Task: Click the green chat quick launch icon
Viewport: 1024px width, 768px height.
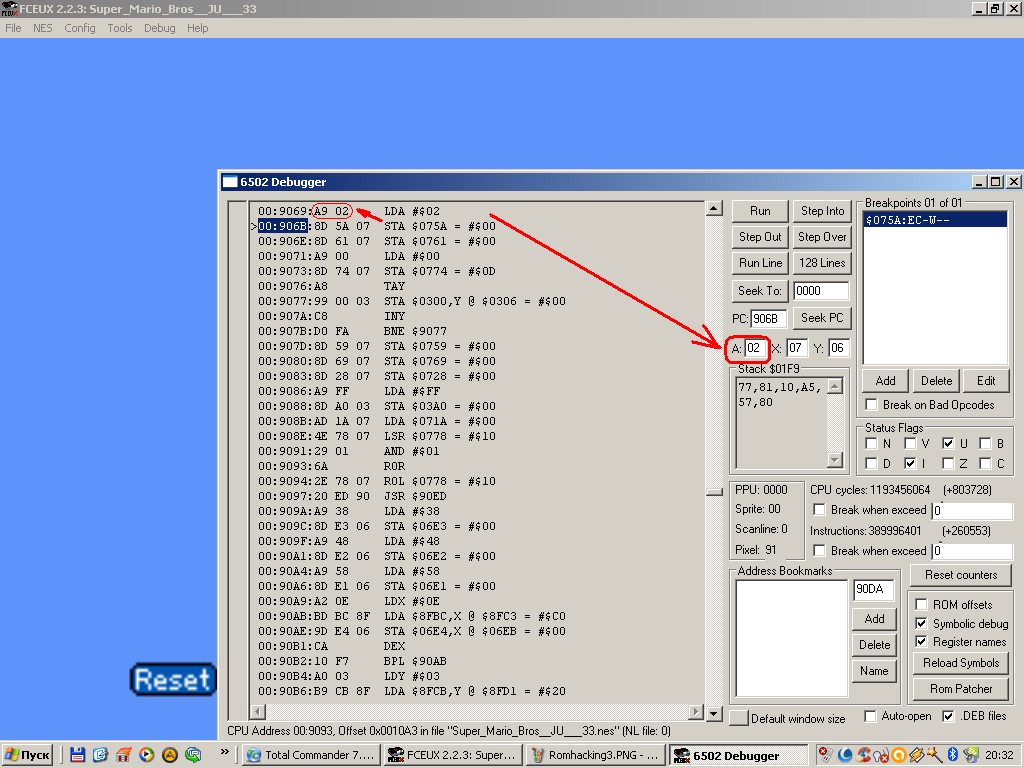Action: (193, 755)
